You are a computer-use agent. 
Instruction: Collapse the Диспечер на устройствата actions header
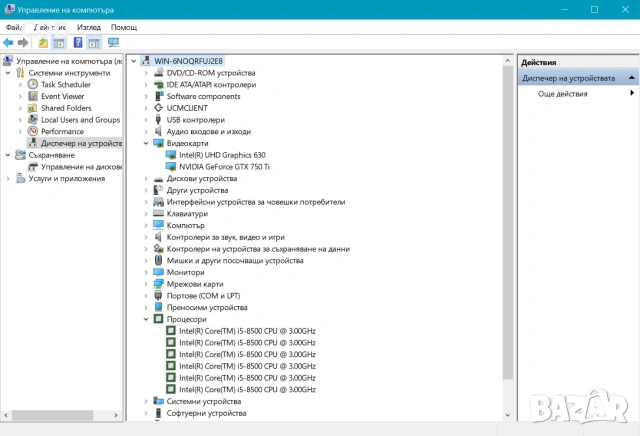631,78
